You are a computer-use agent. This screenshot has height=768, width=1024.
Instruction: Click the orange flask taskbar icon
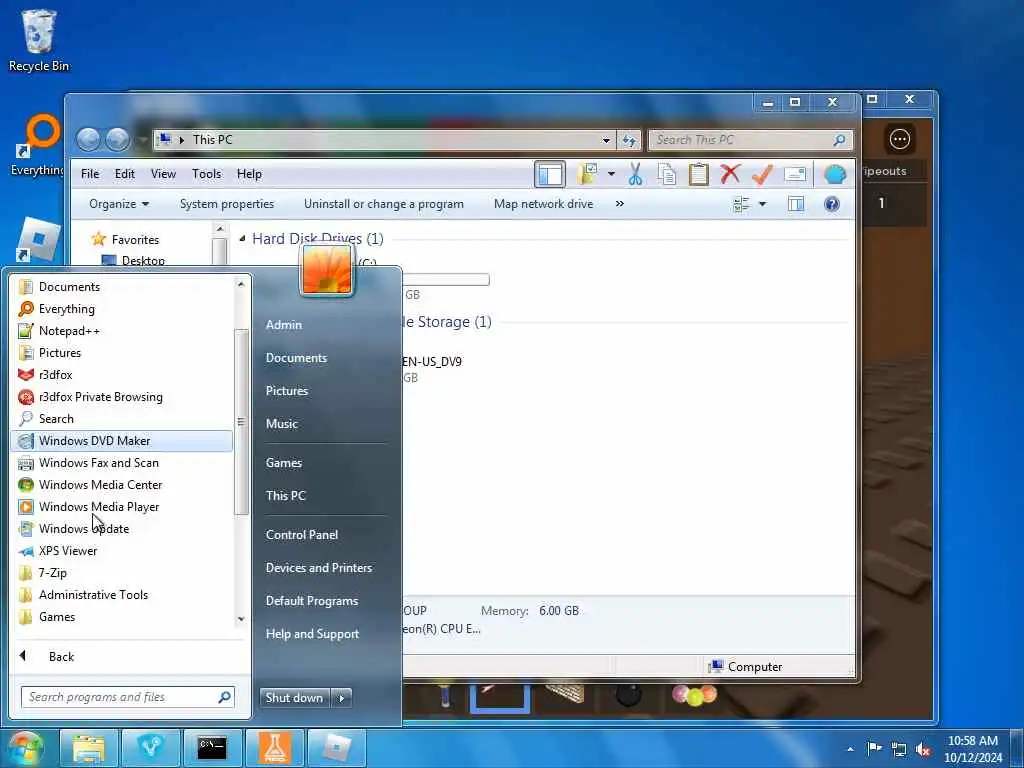pyautogui.click(x=274, y=748)
